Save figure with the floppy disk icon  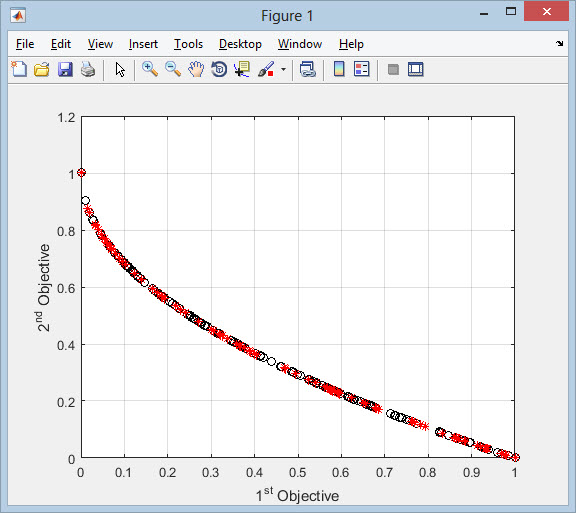(x=65, y=69)
